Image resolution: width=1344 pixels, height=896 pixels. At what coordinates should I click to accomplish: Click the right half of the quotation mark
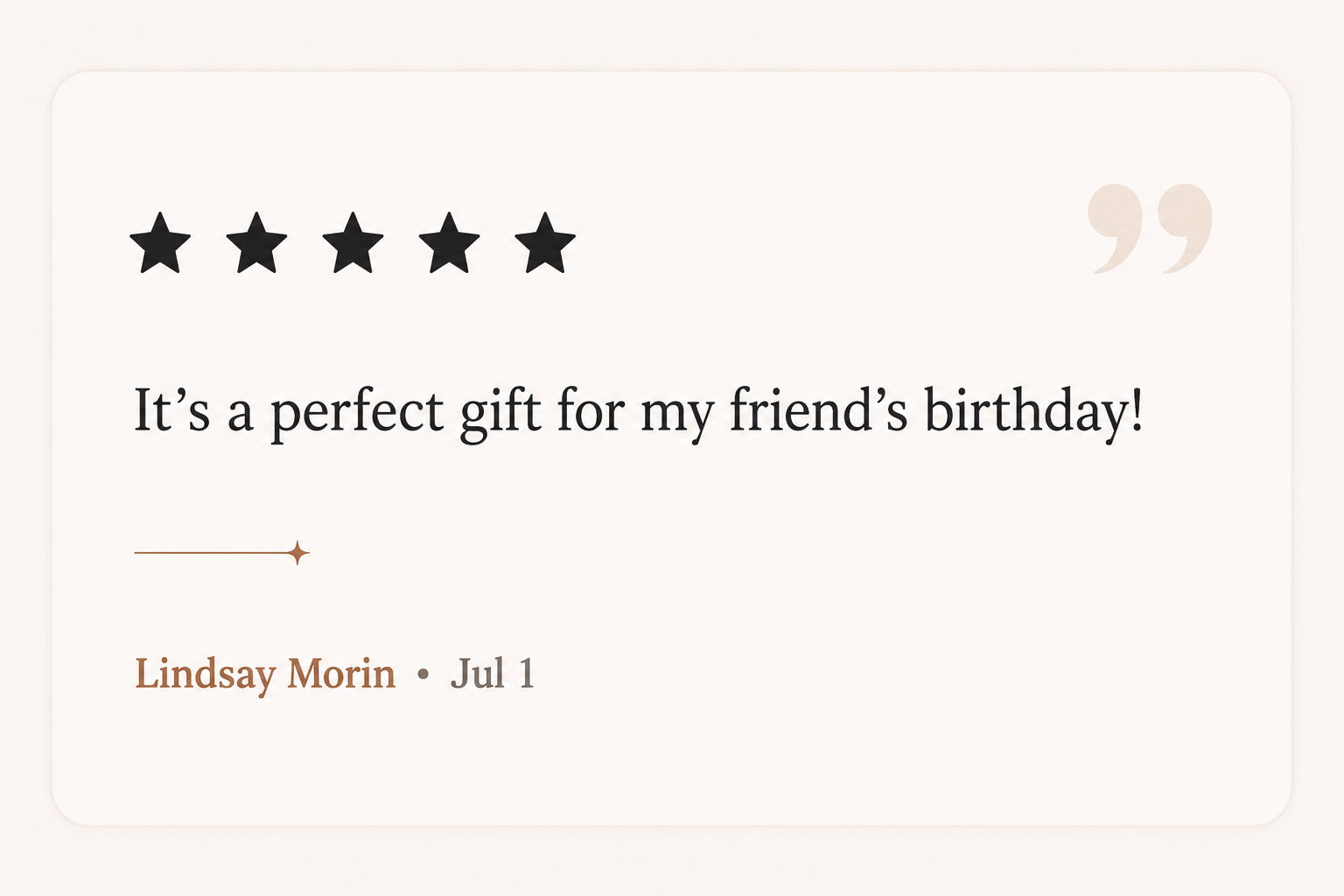(x=1186, y=228)
